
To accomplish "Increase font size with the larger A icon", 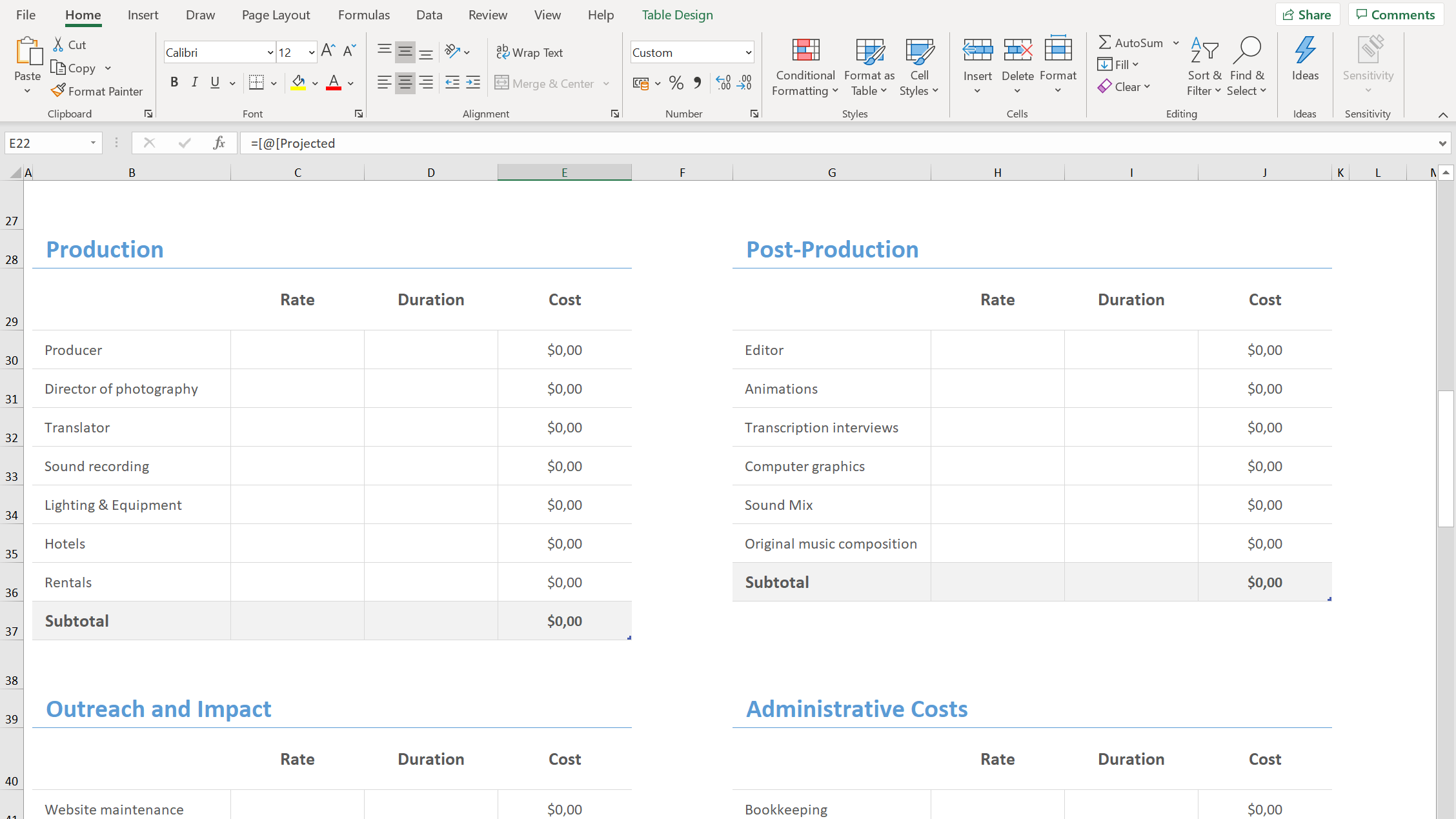I will tap(328, 51).
